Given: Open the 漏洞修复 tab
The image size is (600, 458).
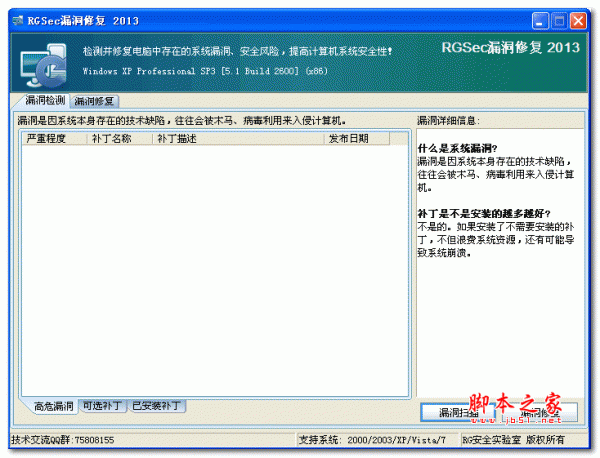Looking at the screenshot, I should [x=94, y=101].
